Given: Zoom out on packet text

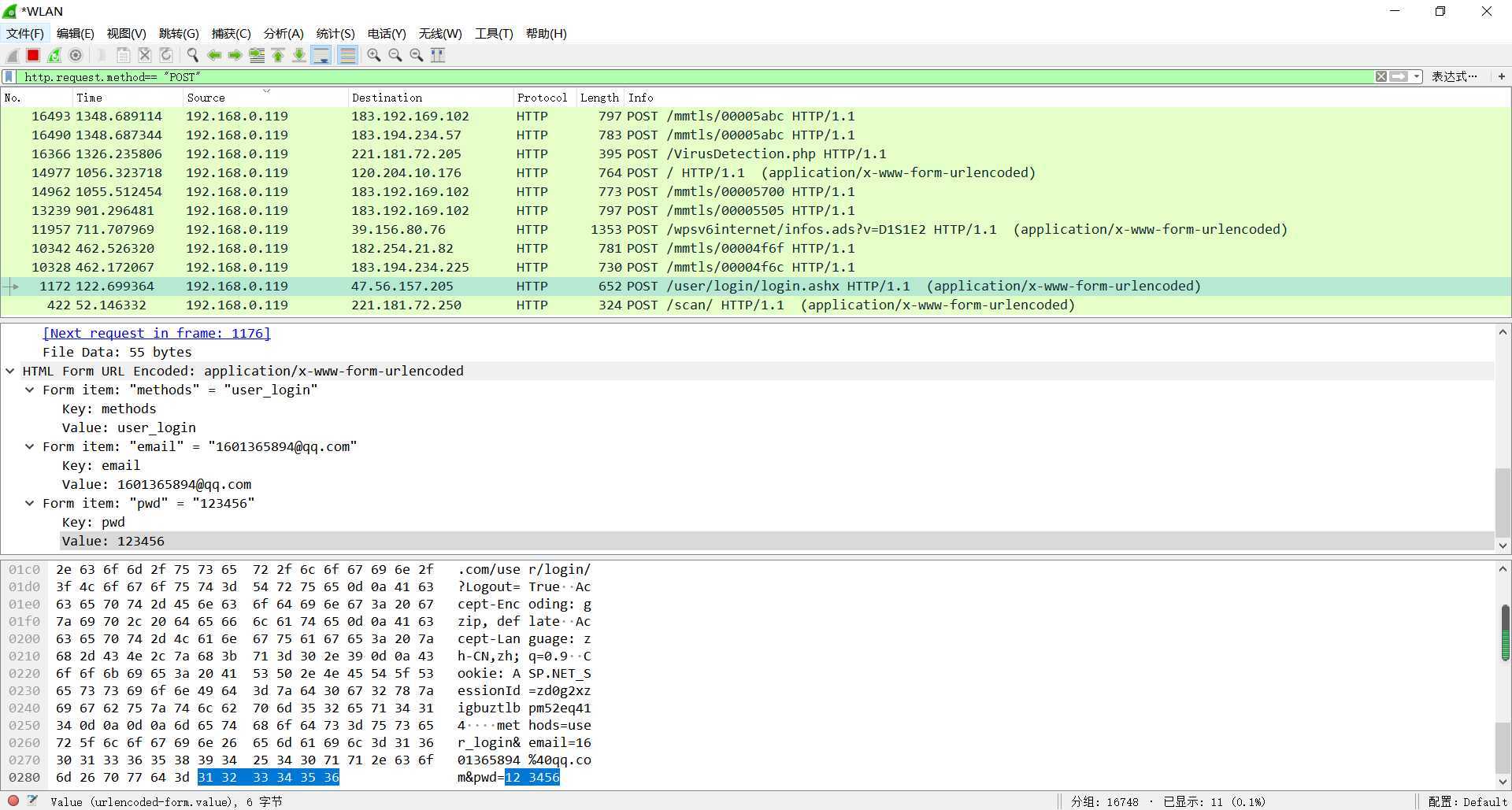Looking at the screenshot, I should point(395,55).
